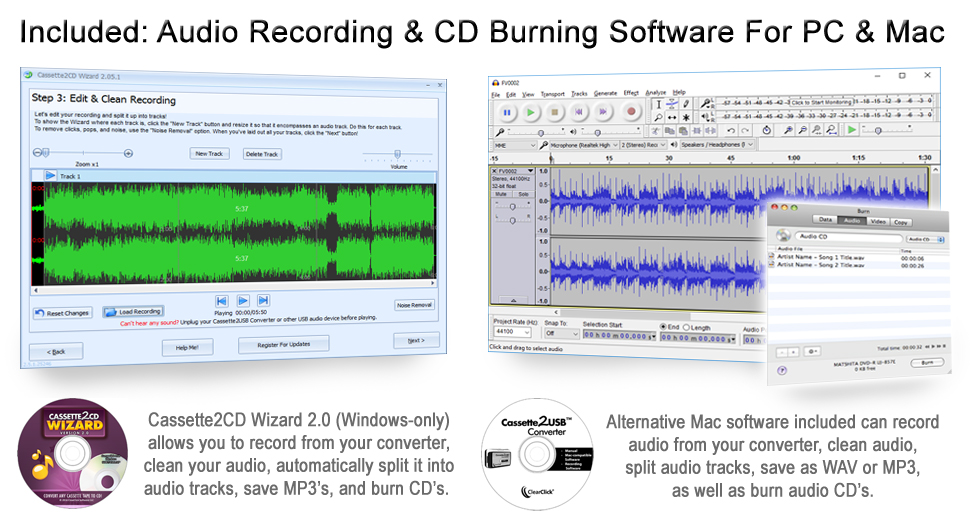Click the Audio CD disc name field
Screen dimensions: 970x518
[x=848, y=236]
